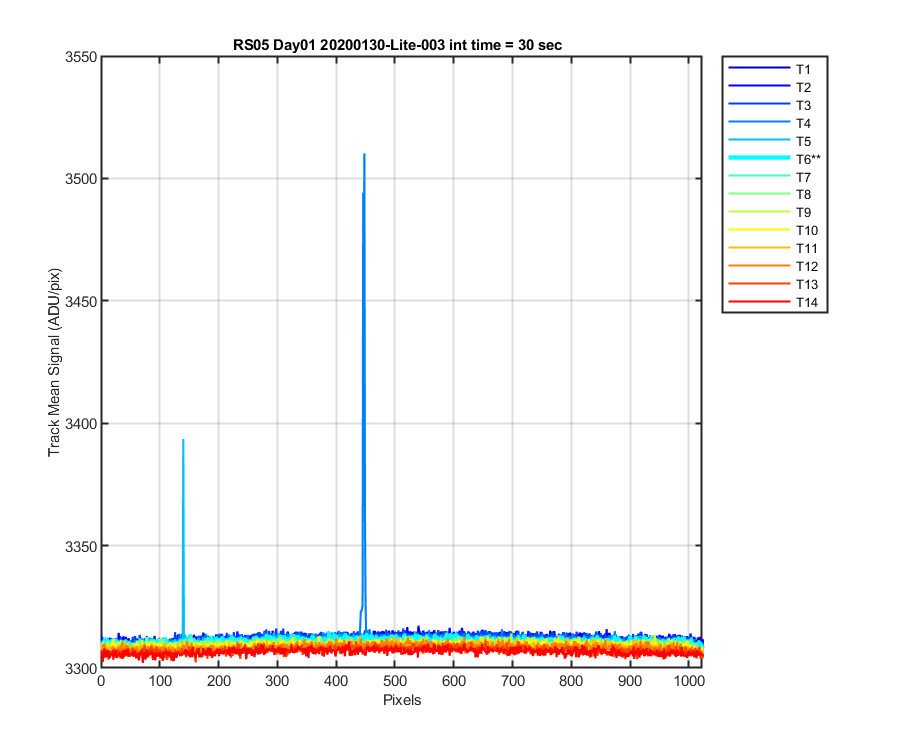The width and height of the screenshot is (900, 750).
Task: Click the y-axis tick label 3450
Action: click(x=81, y=301)
